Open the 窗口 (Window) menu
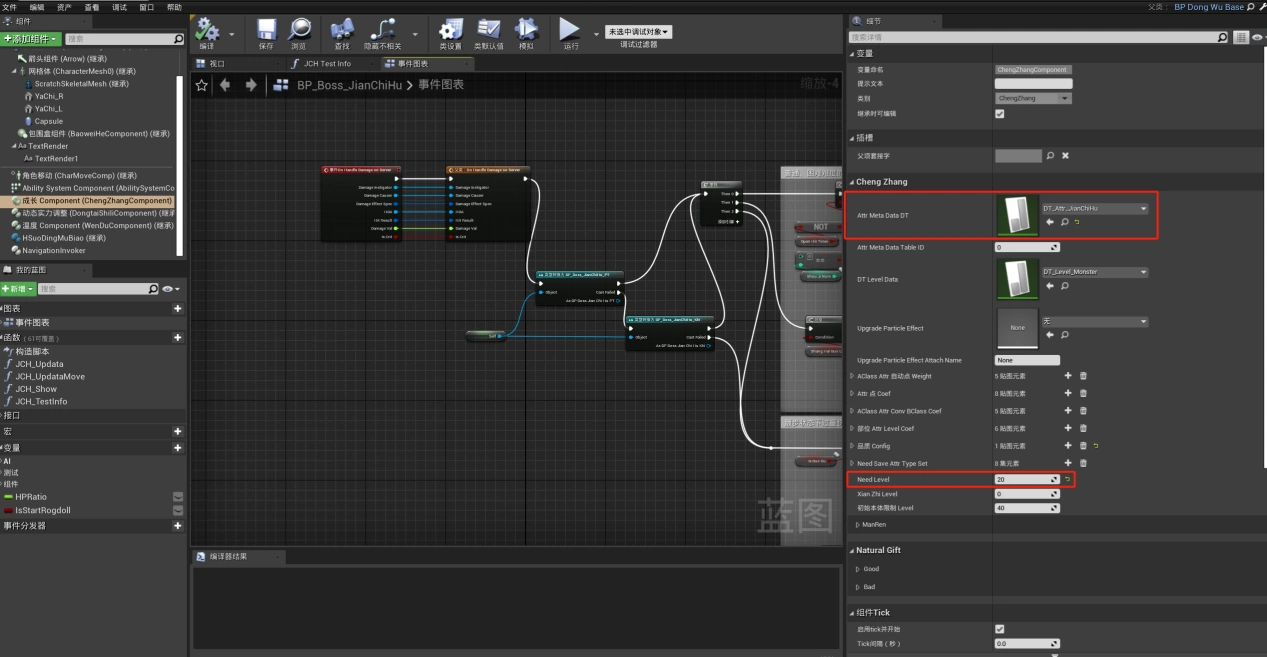This screenshot has height=657, width=1267. [x=147, y=7]
